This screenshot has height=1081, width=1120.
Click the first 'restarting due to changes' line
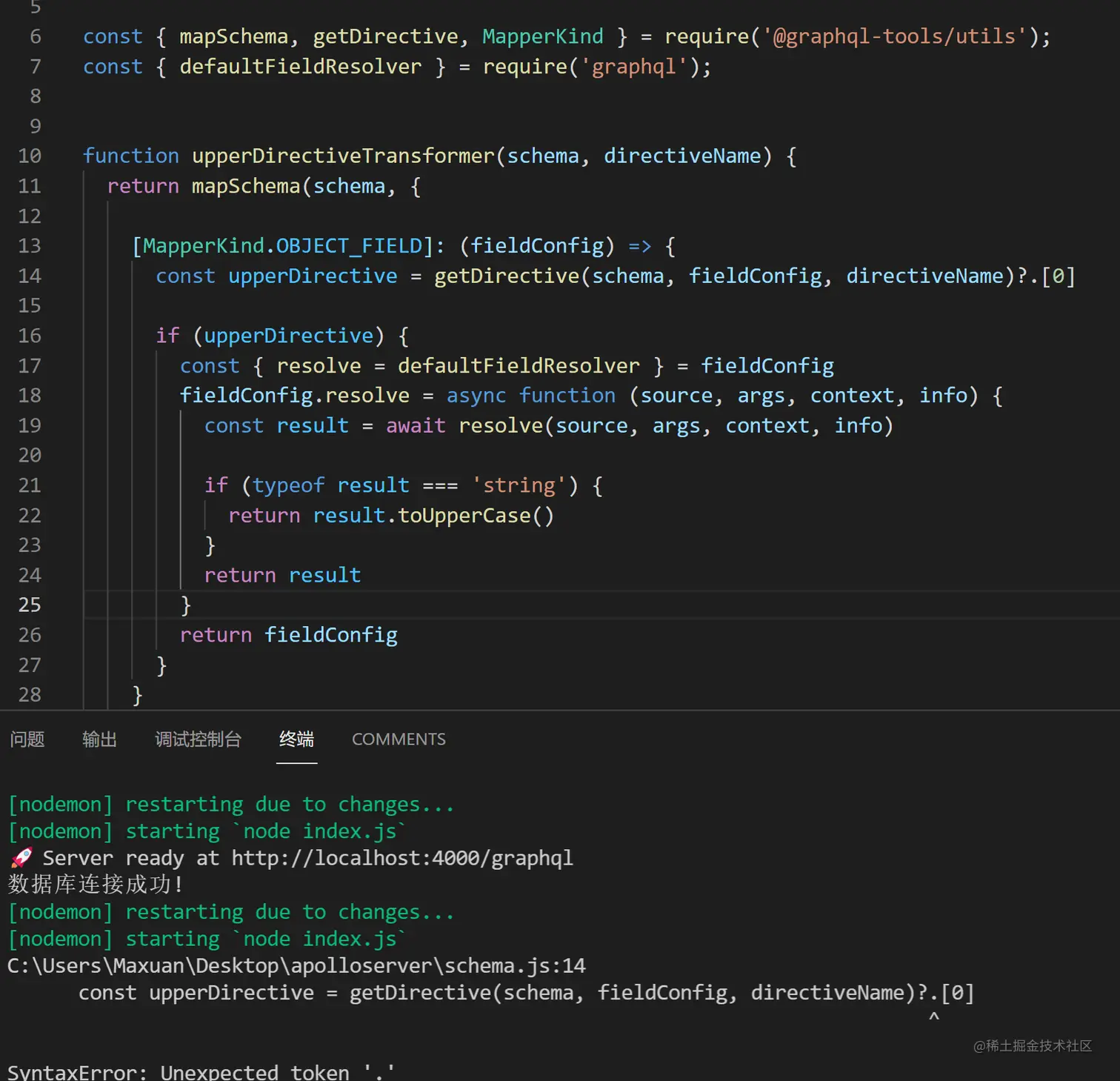point(231,805)
